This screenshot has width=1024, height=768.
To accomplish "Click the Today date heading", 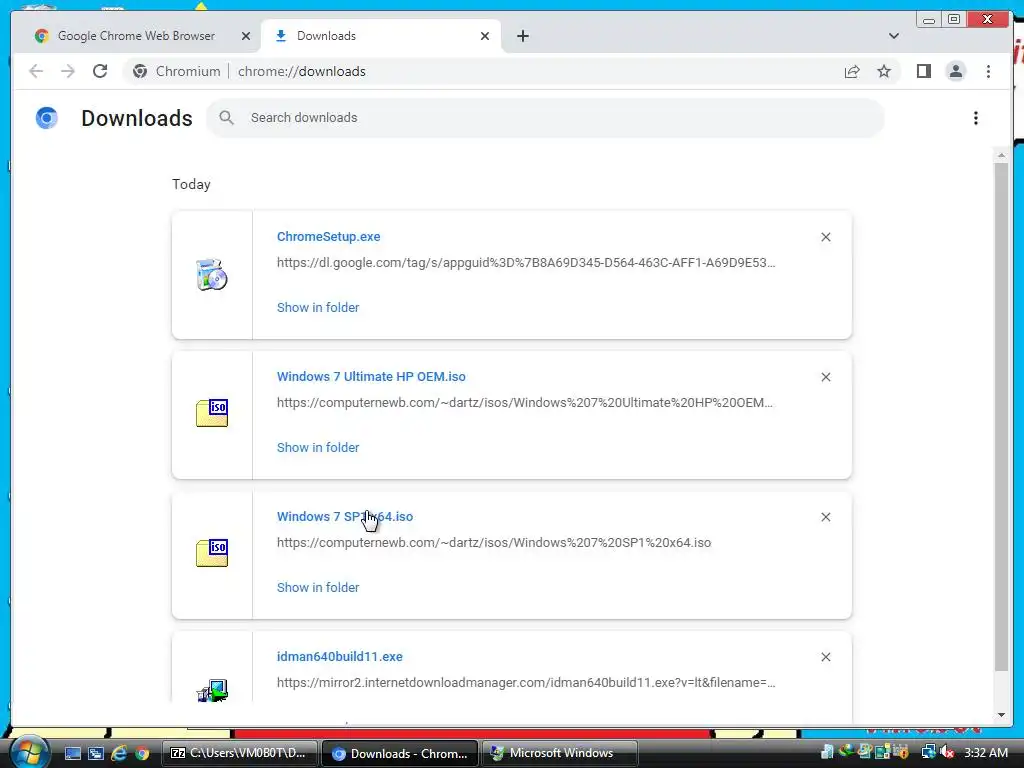I will click(x=191, y=184).
